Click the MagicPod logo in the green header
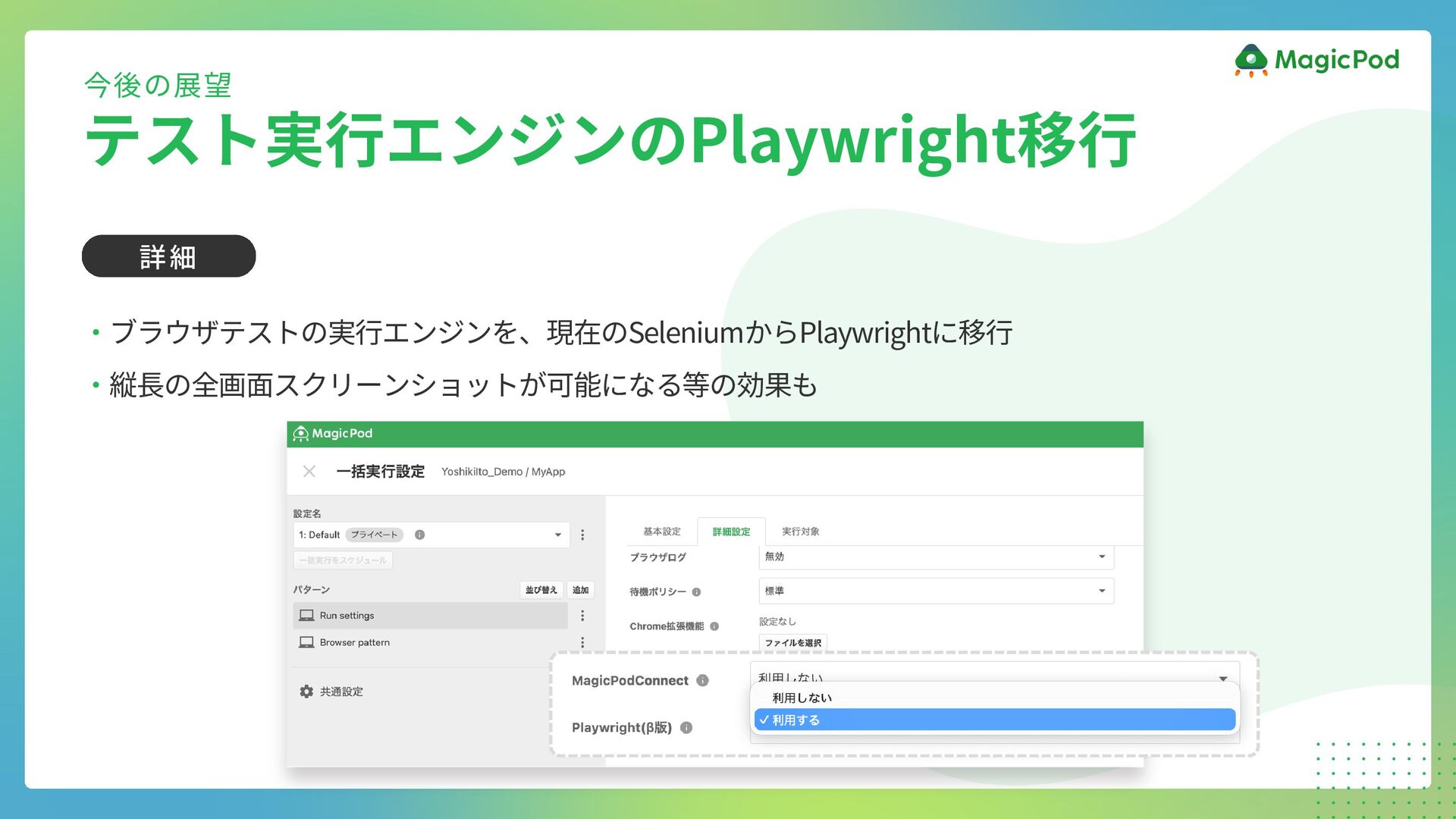The image size is (1456, 819). point(333,433)
